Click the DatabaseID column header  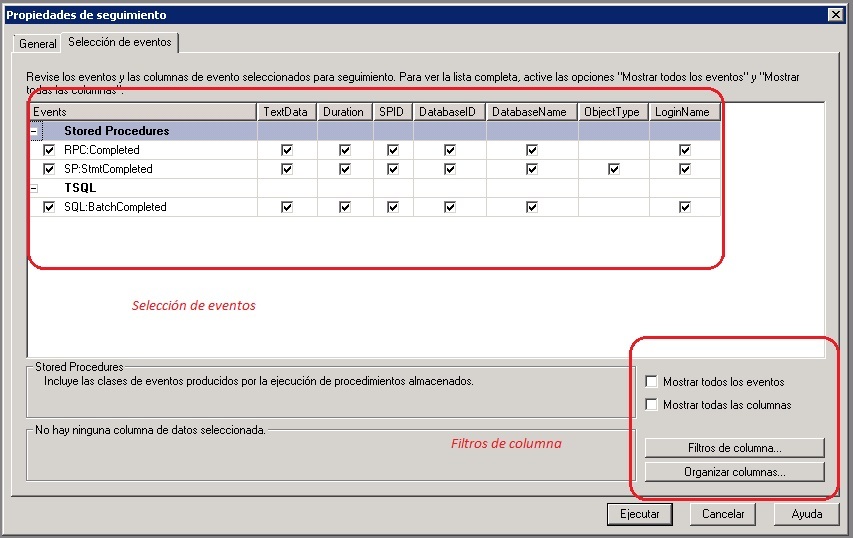point(449,112)
